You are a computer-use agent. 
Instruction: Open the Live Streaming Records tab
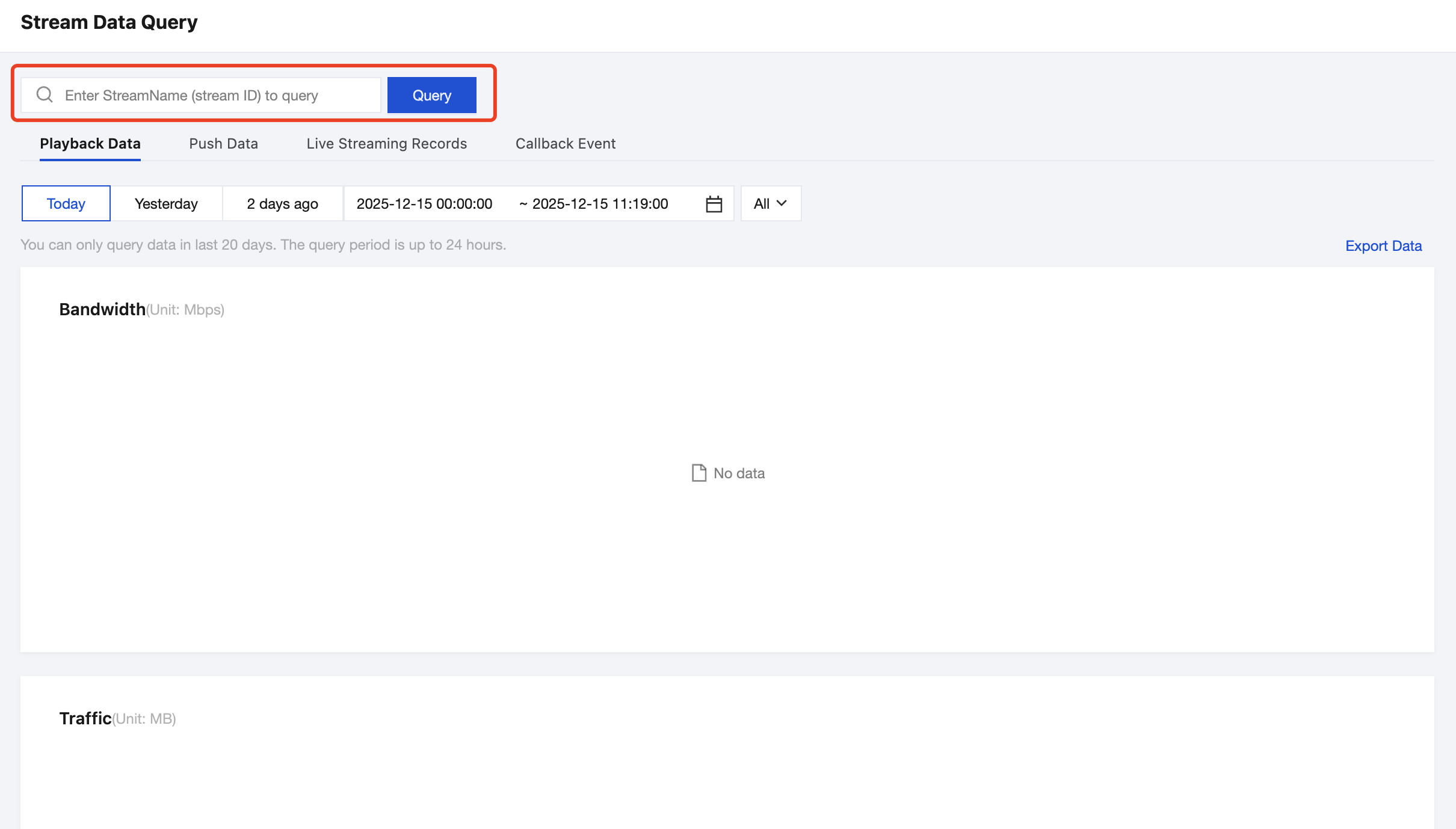(386, 144)
